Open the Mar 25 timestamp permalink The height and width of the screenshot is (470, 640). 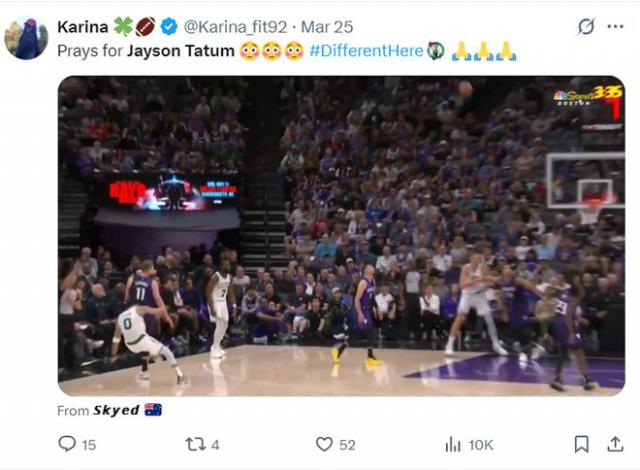coord(326,27)
